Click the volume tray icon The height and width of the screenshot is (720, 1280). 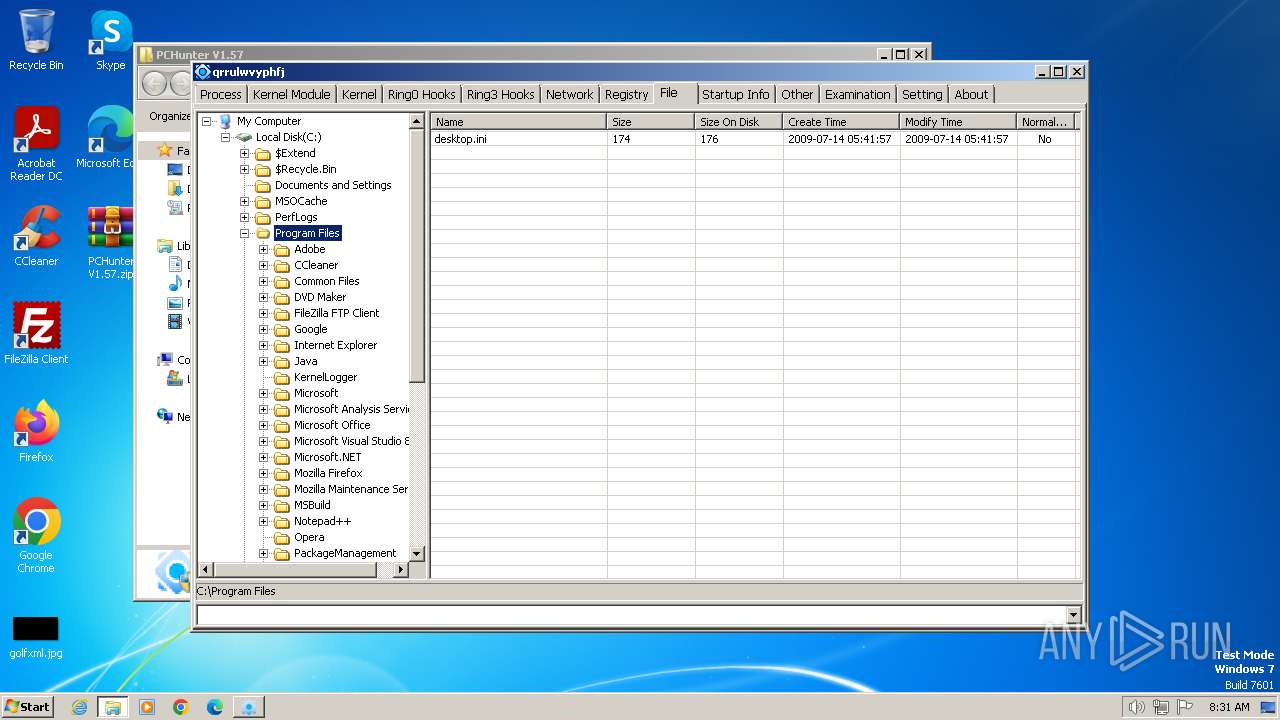coord(1136,707)
